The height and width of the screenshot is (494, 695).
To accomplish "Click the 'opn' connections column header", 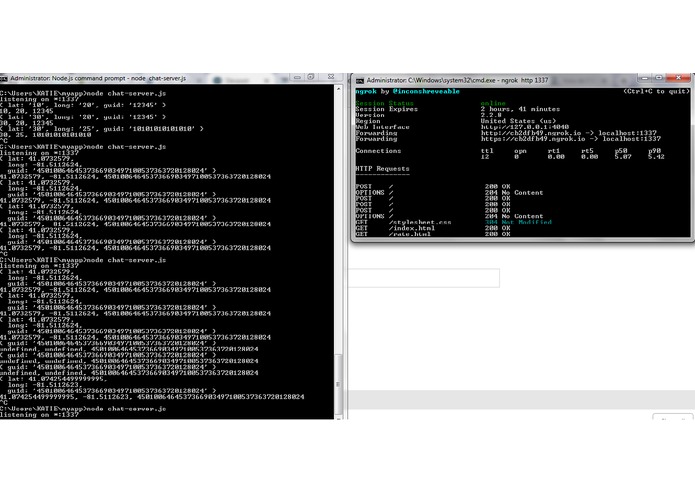I will [520, 151].
